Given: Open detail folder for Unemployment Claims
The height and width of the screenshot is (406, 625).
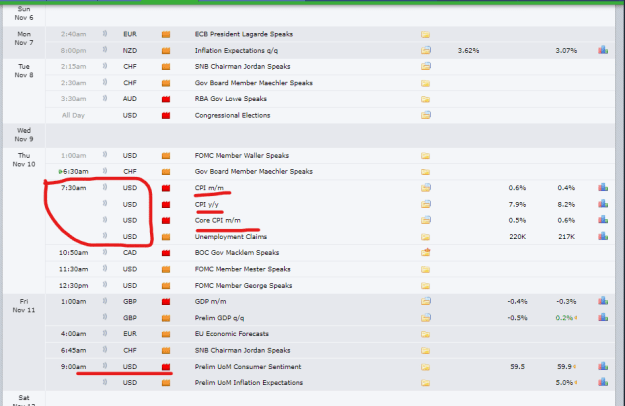Looking at the screenshot, I should tap(425, 237).
